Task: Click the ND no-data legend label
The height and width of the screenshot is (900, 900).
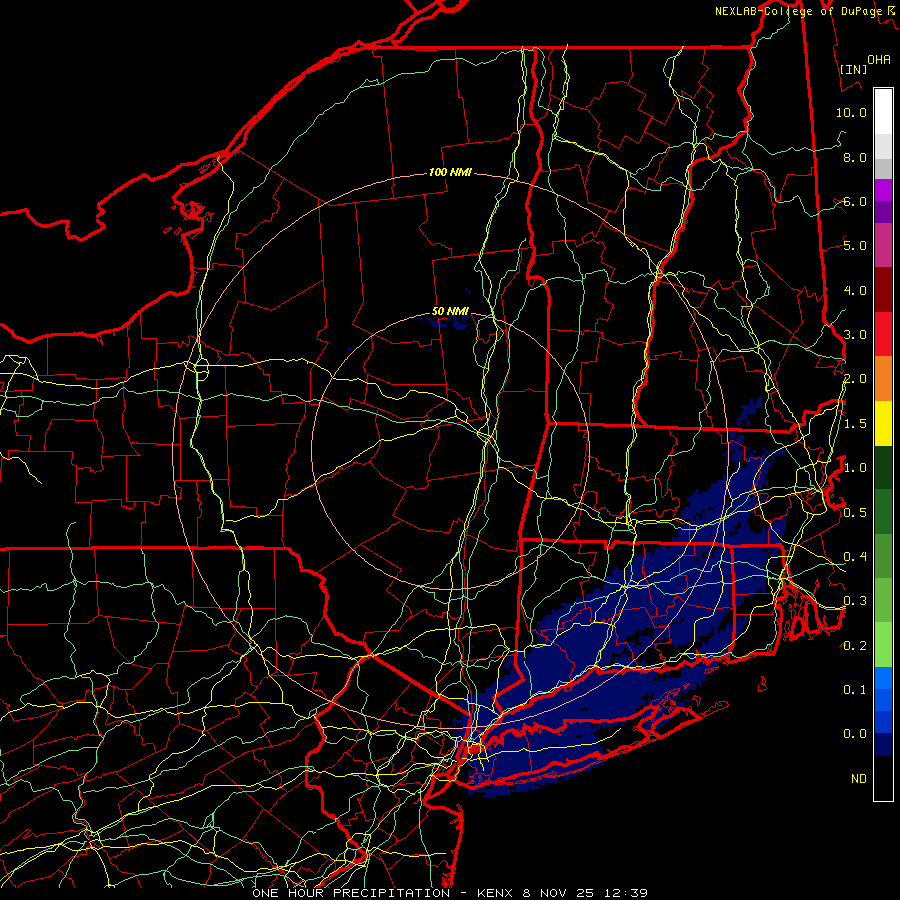Action: click(859, 779)
